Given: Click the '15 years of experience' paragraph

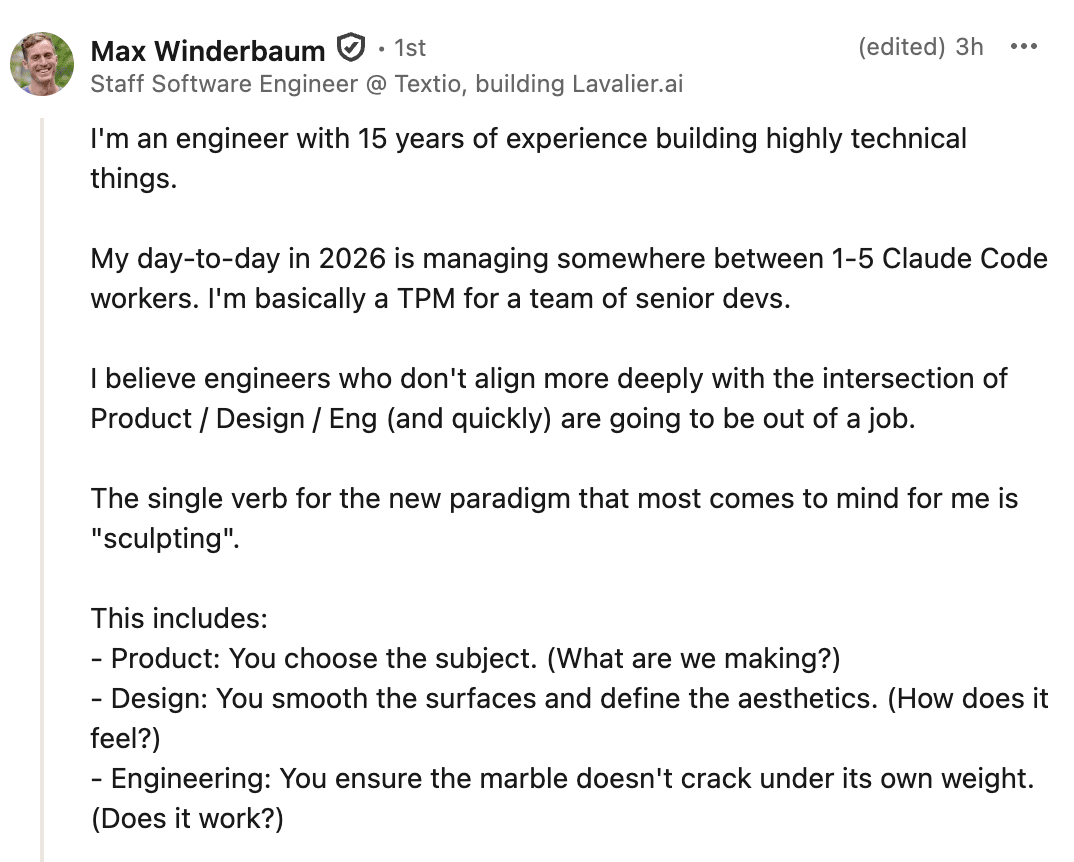Looking at the screenshot, I should (528, 139).
